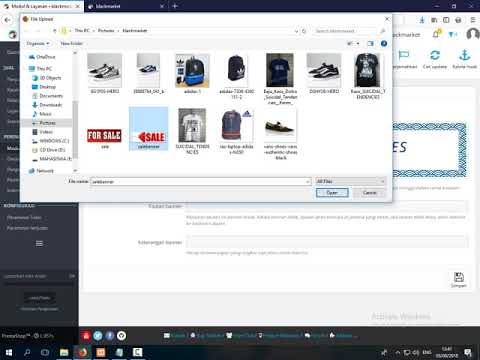Select Desktop in the navigation tree
This screenshot has height=360, width=480.
pos(44,87)
